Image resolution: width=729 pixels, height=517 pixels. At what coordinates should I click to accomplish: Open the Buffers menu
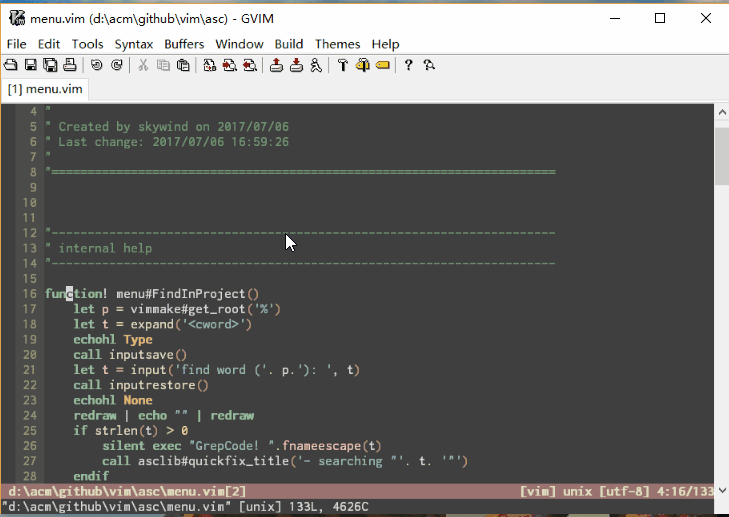184,44
